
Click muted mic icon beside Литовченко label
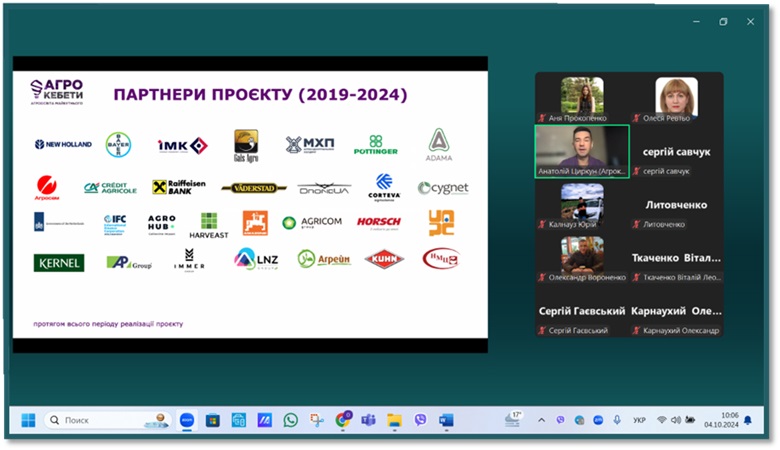[x=636, y=224]
